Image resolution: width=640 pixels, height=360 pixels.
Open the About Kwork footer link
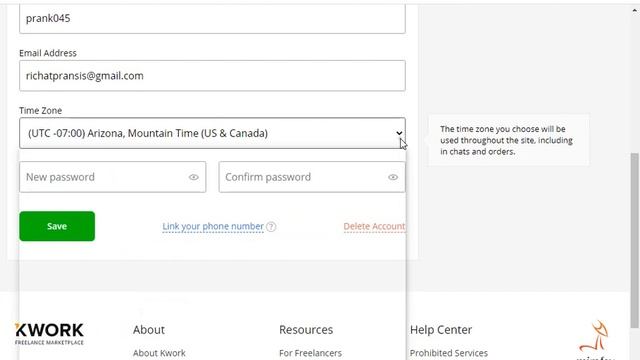159,353
